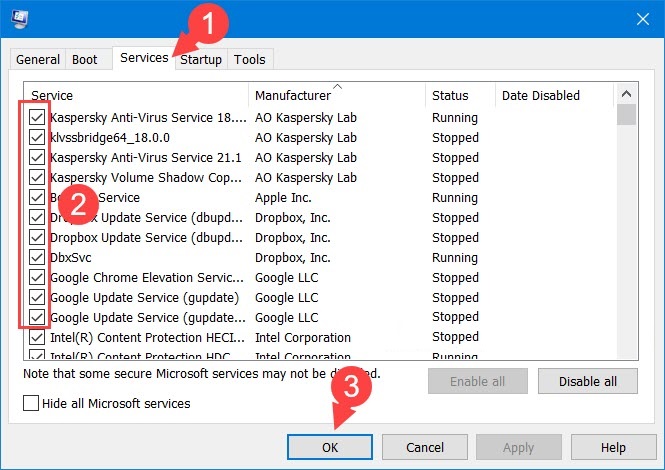Select the Services tab
The image size is (665, 470).
coord(144,58)
